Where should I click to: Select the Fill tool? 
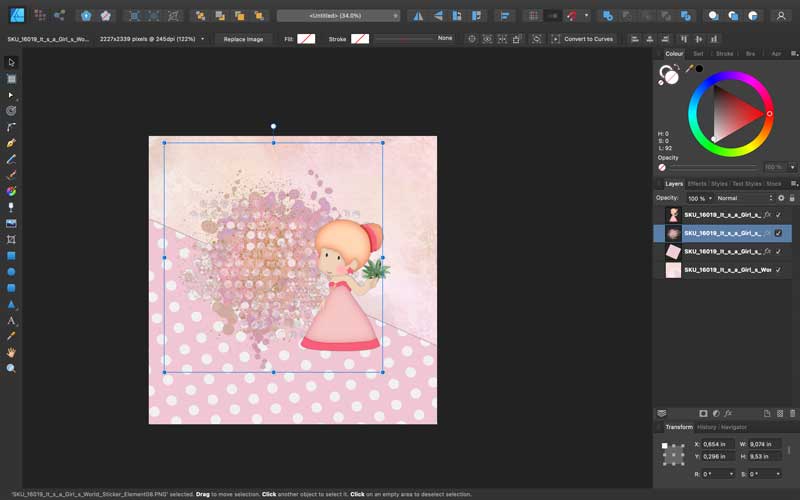tap(11, 191)
